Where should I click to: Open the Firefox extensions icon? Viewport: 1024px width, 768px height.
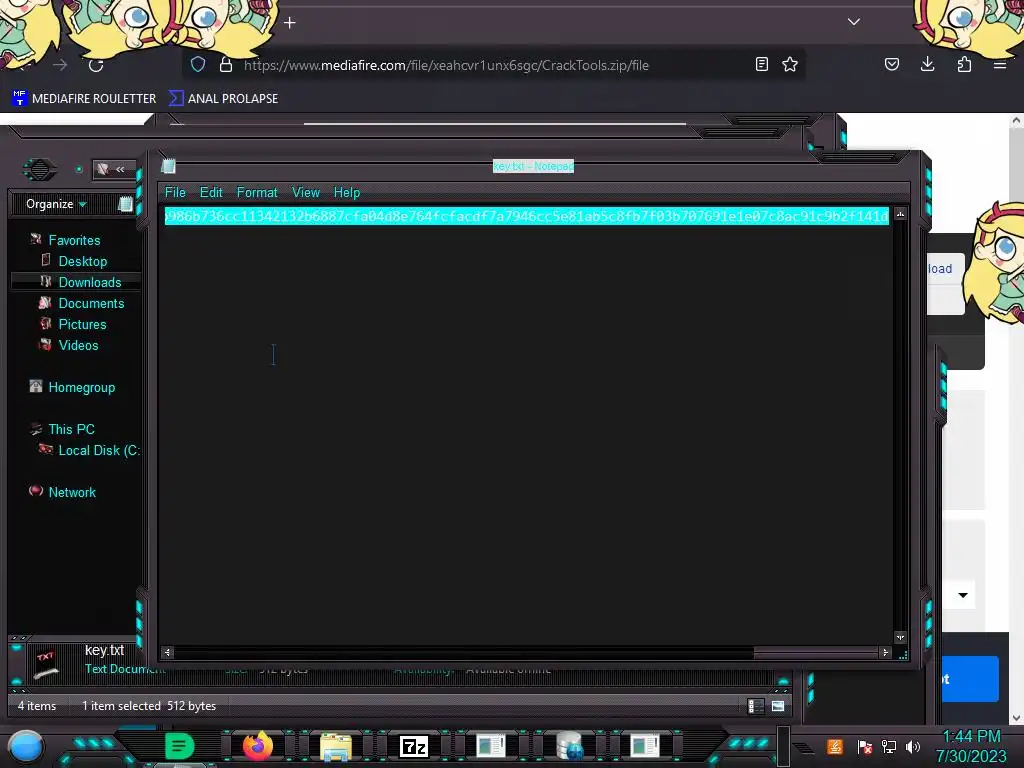(964, 64)
